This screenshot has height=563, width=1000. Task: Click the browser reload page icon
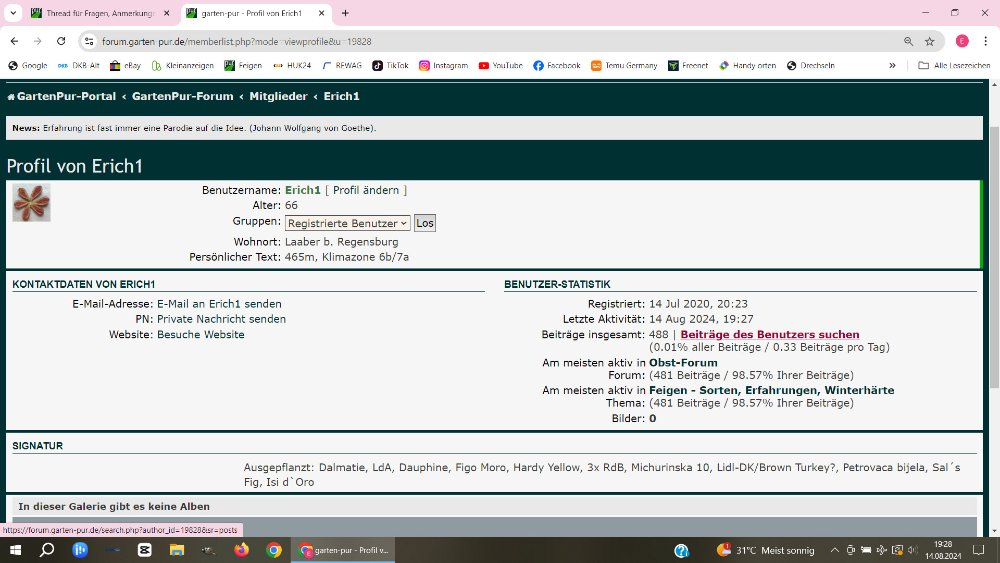(x=61, y=41)
